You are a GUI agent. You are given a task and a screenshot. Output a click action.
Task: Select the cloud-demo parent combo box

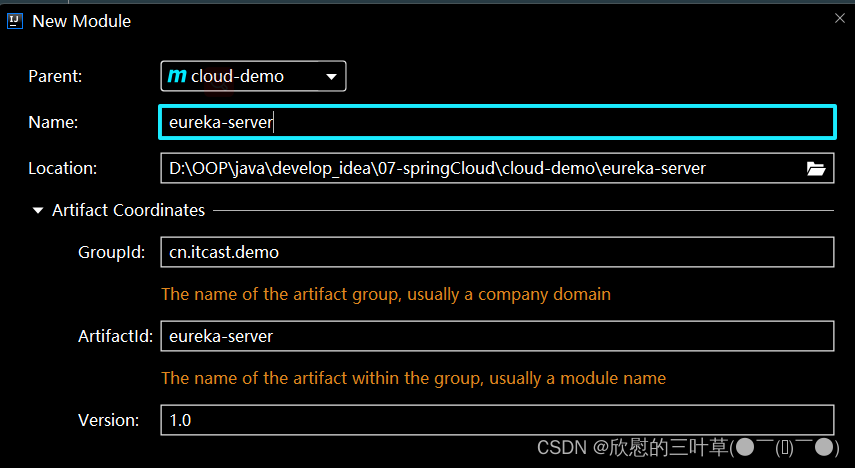click(253, 76)
